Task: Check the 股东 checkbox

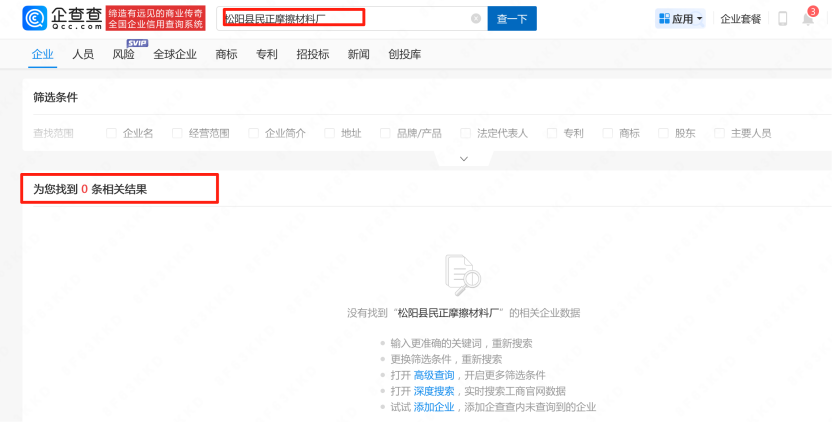Action: pos(663,133)
